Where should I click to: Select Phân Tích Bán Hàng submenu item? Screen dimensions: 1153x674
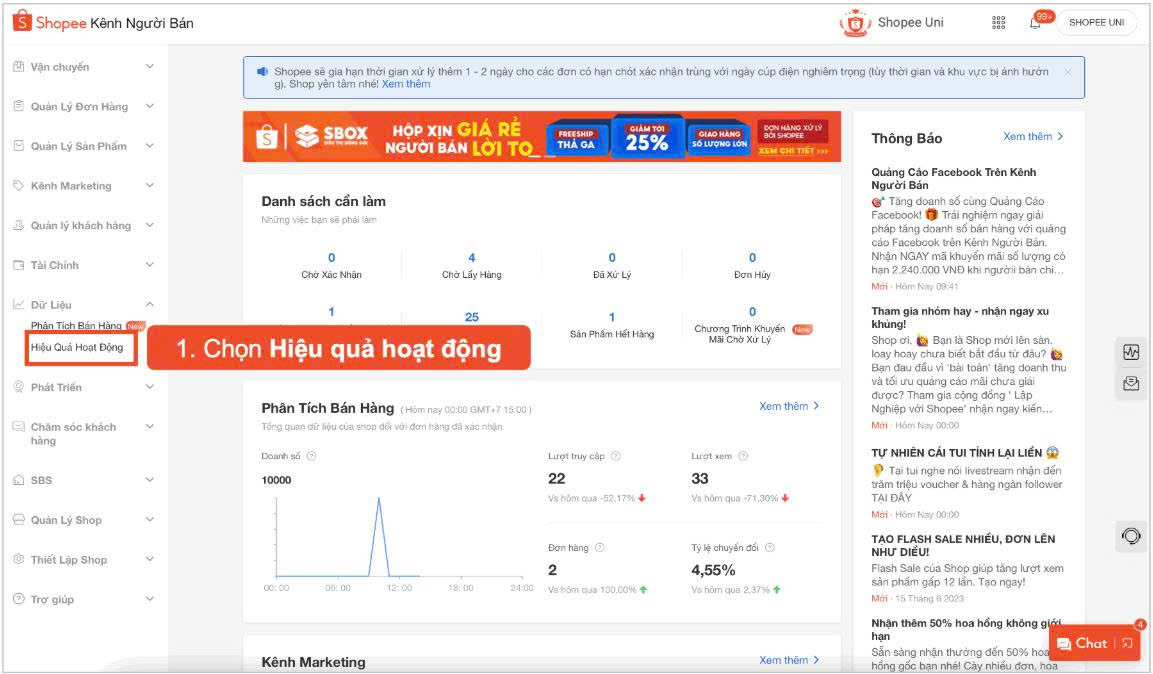[76, 326]
